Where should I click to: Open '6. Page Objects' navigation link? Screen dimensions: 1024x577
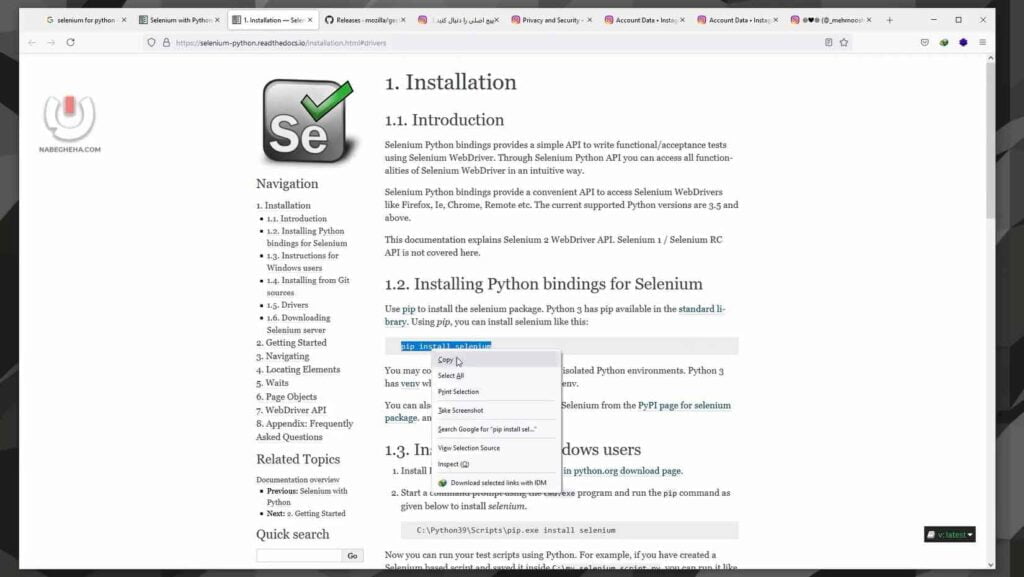pos(287,397)
